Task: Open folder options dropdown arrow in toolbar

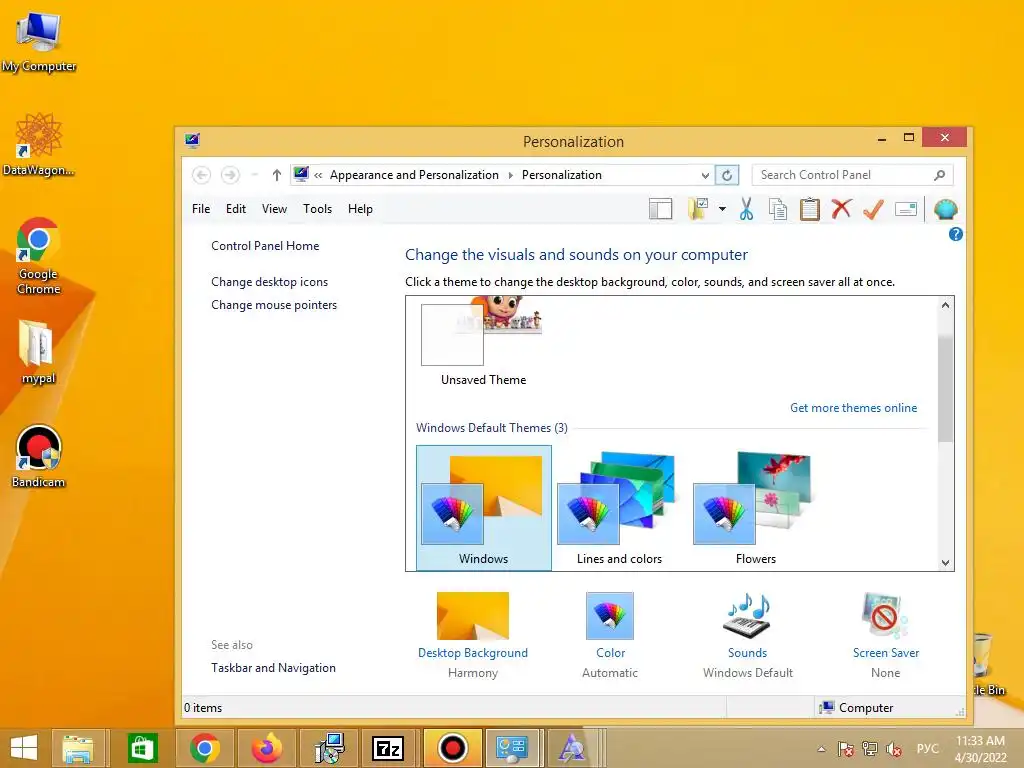Action: 722,209
